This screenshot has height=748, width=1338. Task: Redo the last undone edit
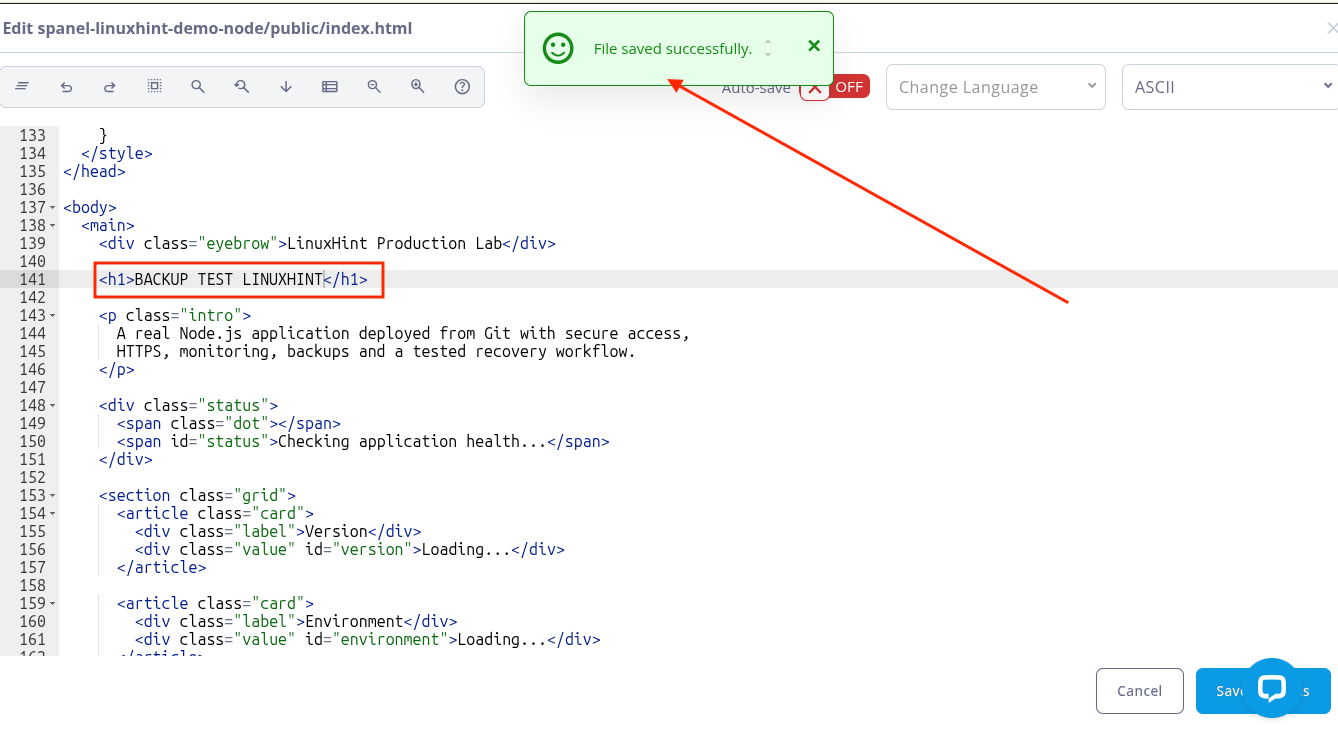[x=110, y=87]
